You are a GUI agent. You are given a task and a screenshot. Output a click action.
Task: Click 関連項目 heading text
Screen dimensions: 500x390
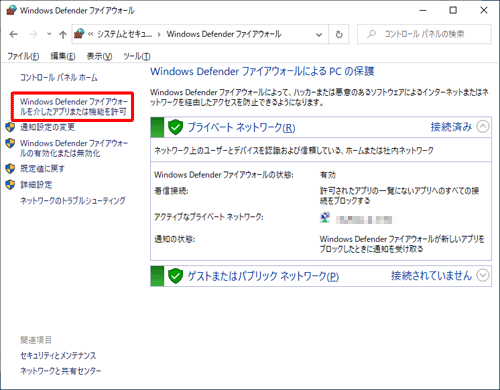36,340
